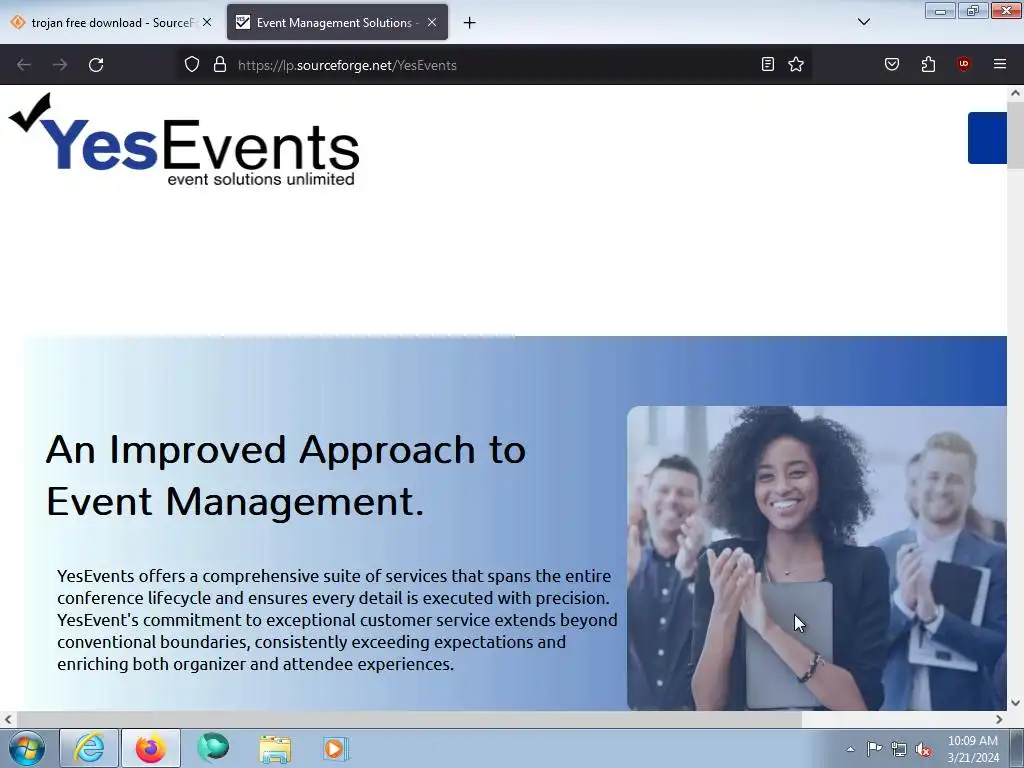Open the Windows Start menu

click(x=27, y=748)
